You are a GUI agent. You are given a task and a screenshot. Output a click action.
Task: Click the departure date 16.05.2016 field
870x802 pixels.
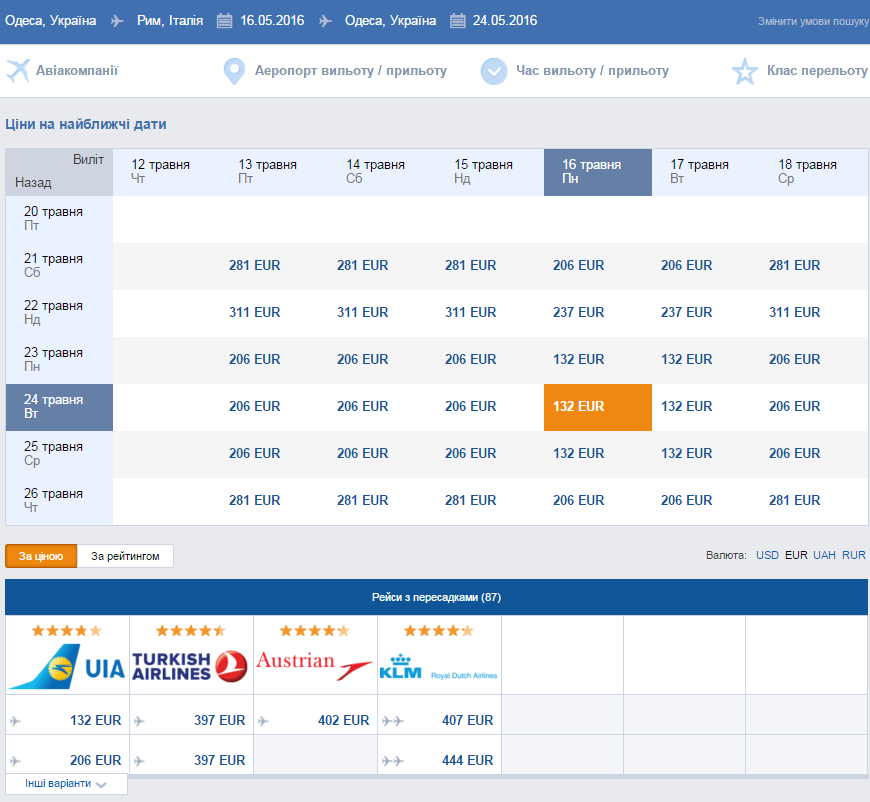pyautogui.click(x=272, y=21)
